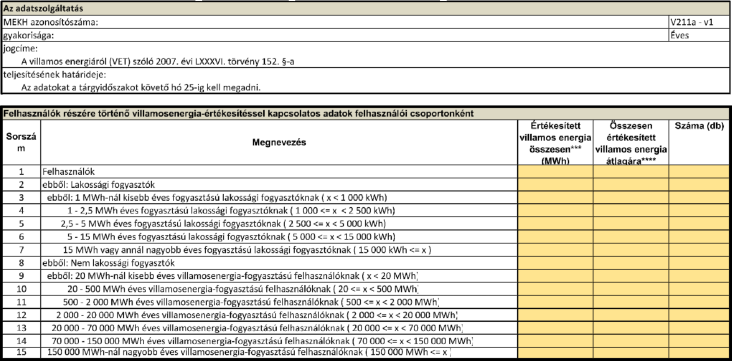Click the 'gyakorisága:' label cell
This screenshot has width=732, height=361.
pos(335,35)
